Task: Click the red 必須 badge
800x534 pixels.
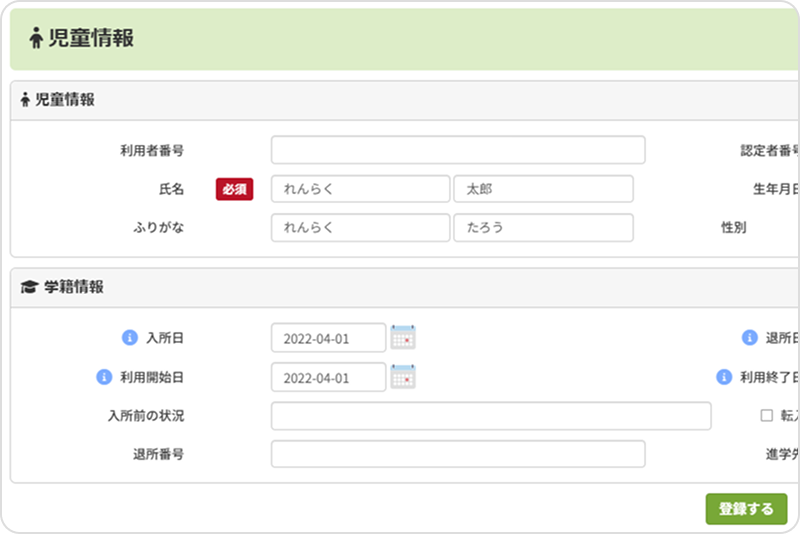Action: [234, 189]
